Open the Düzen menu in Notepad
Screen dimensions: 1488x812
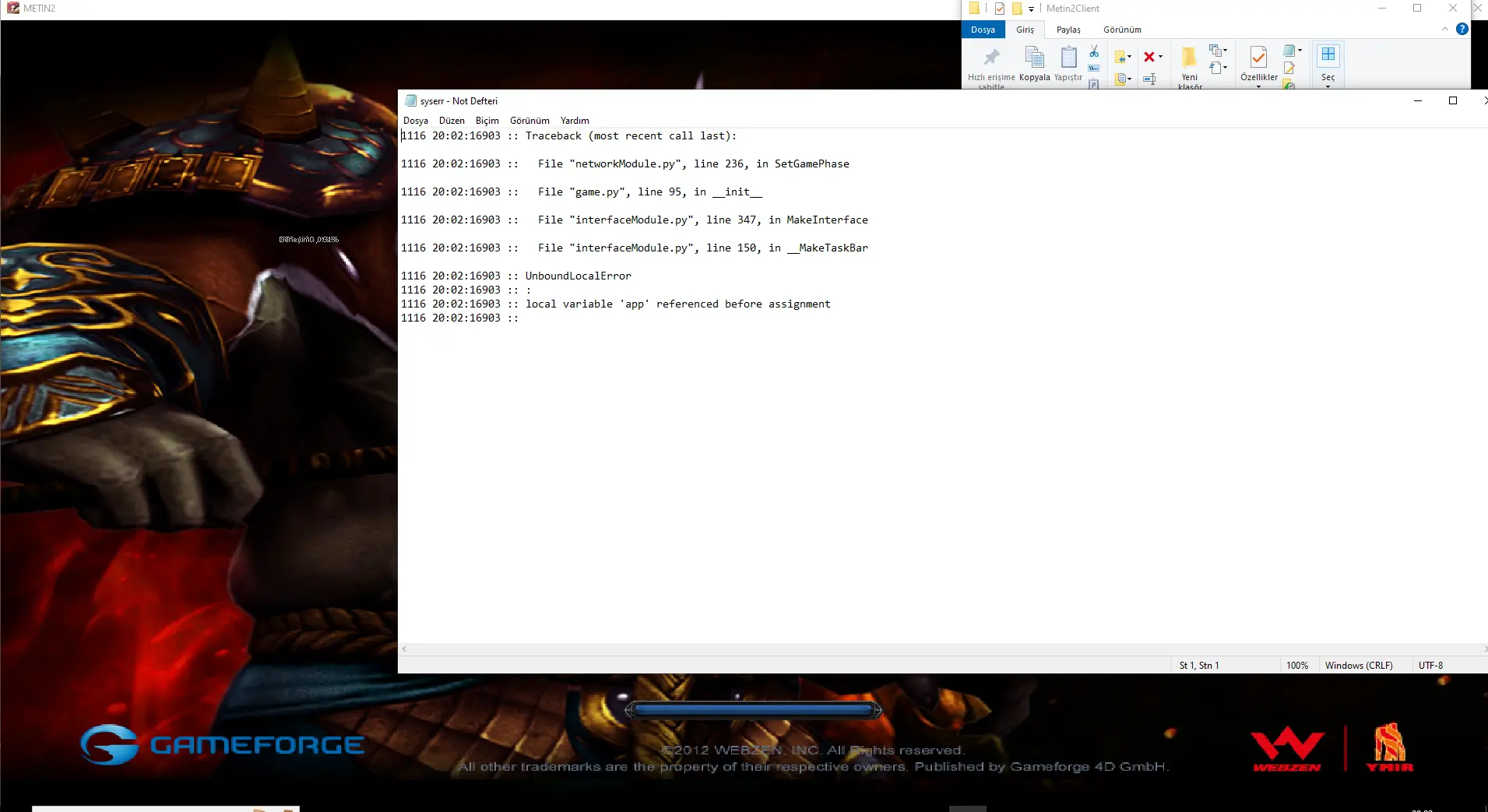[452, 121]
